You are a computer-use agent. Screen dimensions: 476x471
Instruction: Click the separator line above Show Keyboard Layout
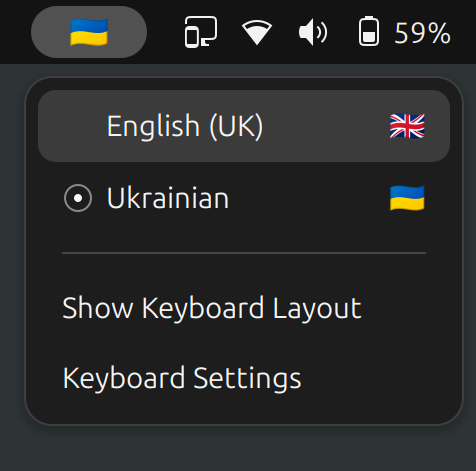point(244,253)
